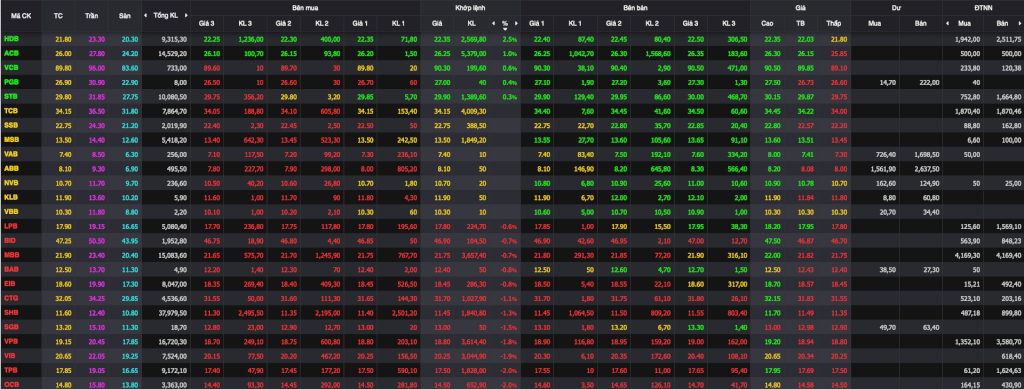The image size is (1024, 389).
Task: Click right arrow next to % column
Action: [x=517, y=23]
